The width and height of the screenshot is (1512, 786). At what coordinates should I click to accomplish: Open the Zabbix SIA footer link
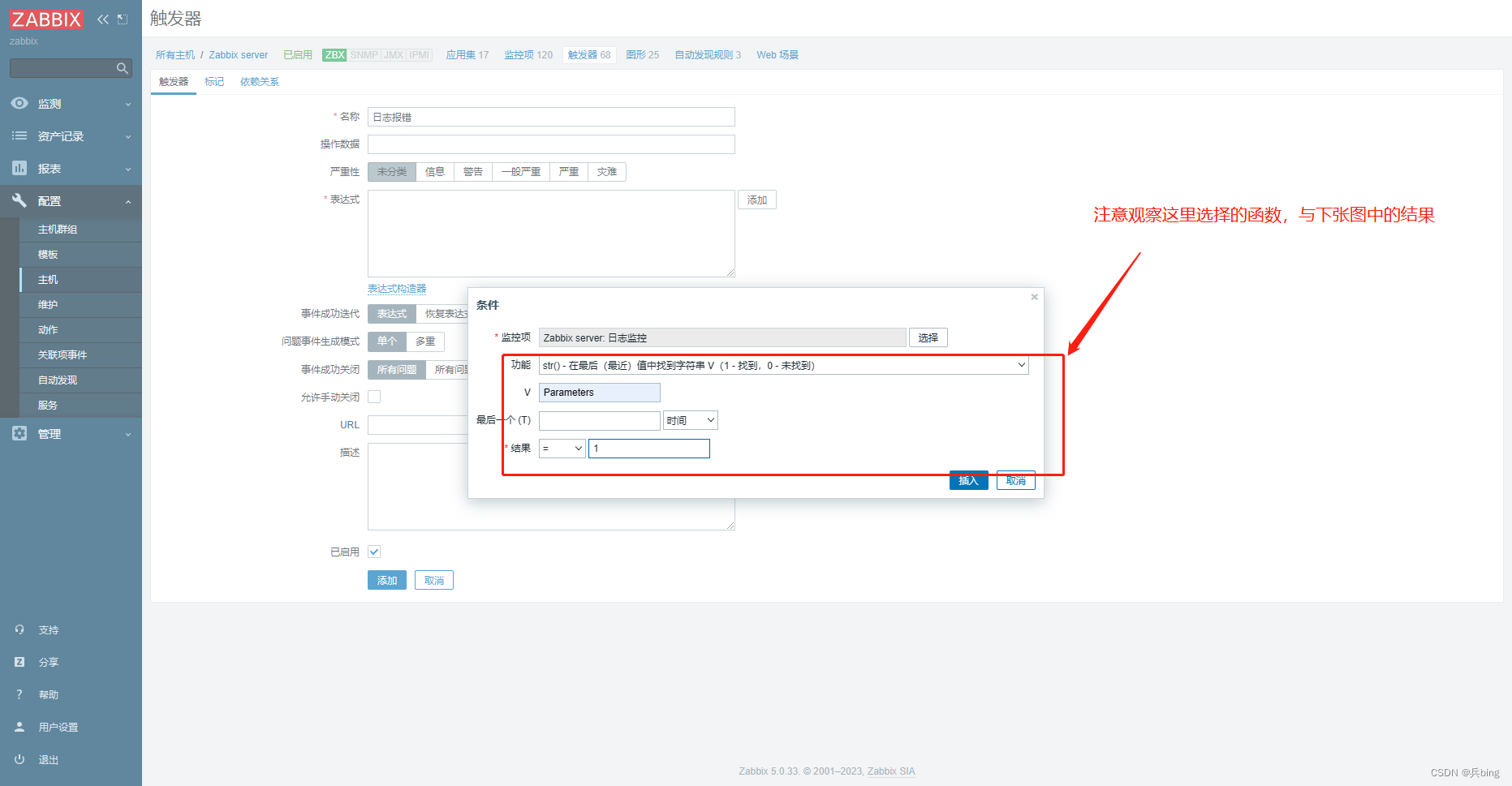pyautogui.click(x=891, y=771)
